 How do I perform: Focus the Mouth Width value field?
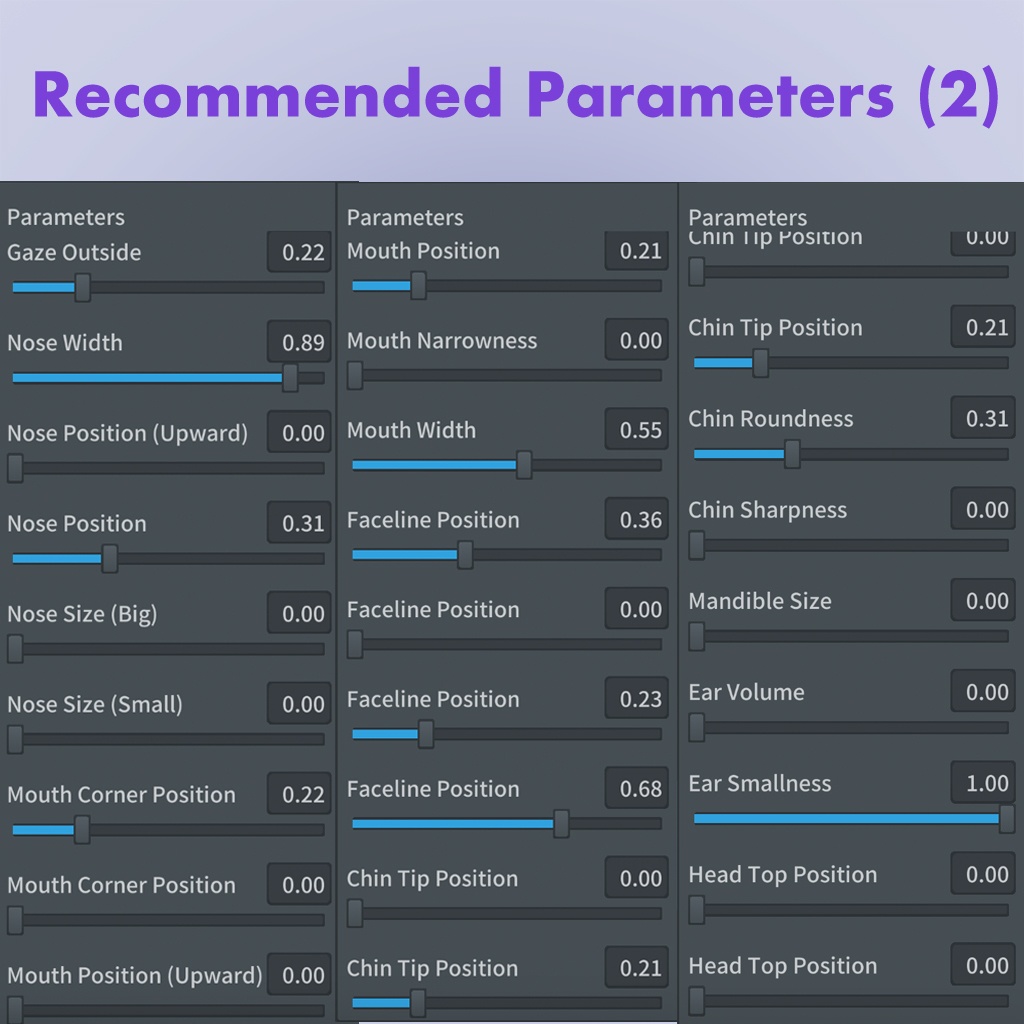[637, 431]
